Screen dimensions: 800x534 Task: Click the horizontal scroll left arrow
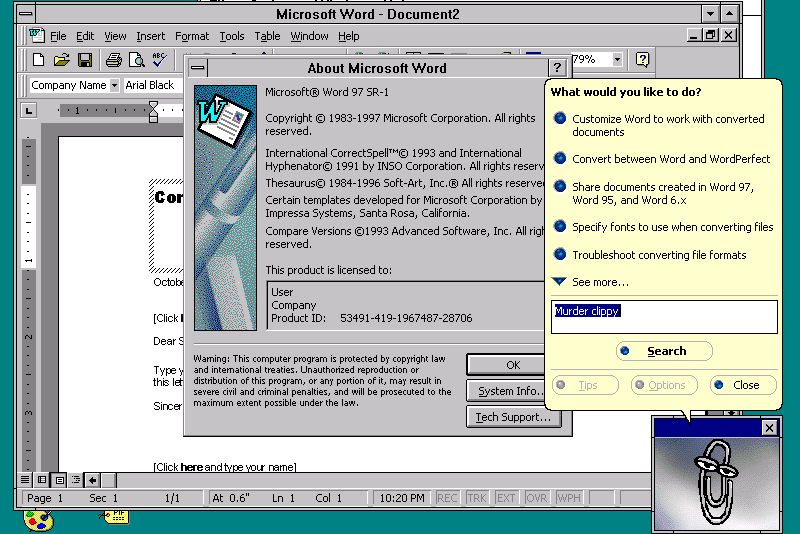pyautogui.click(x=92, y=479)
